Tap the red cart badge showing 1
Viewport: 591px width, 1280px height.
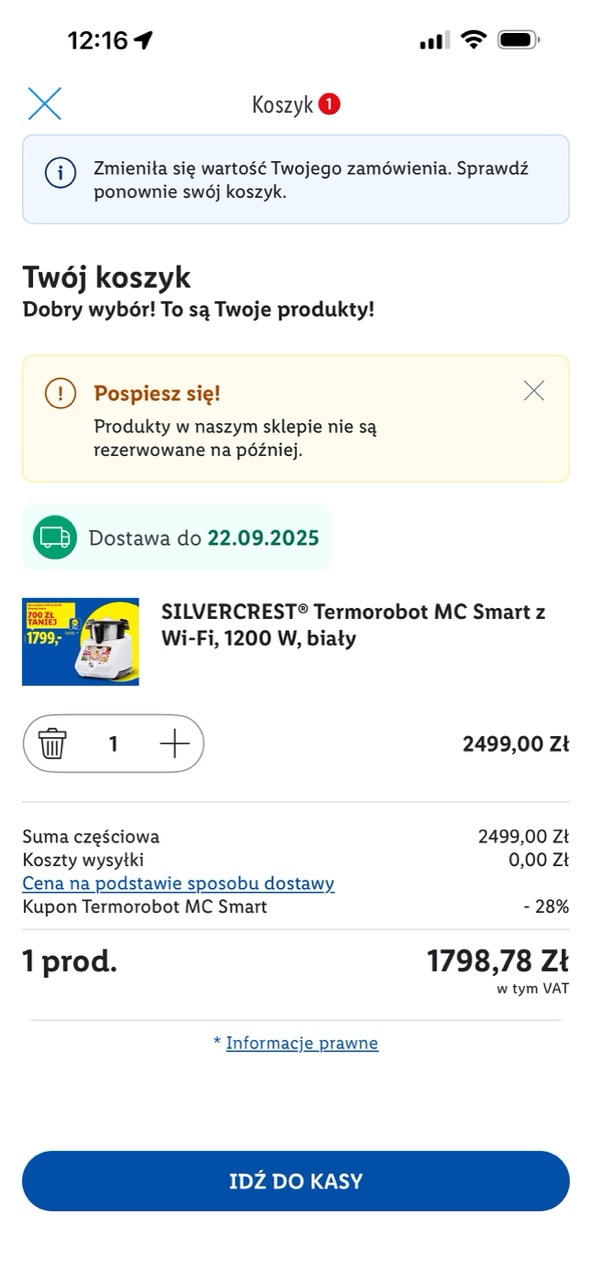coord(330,104)
